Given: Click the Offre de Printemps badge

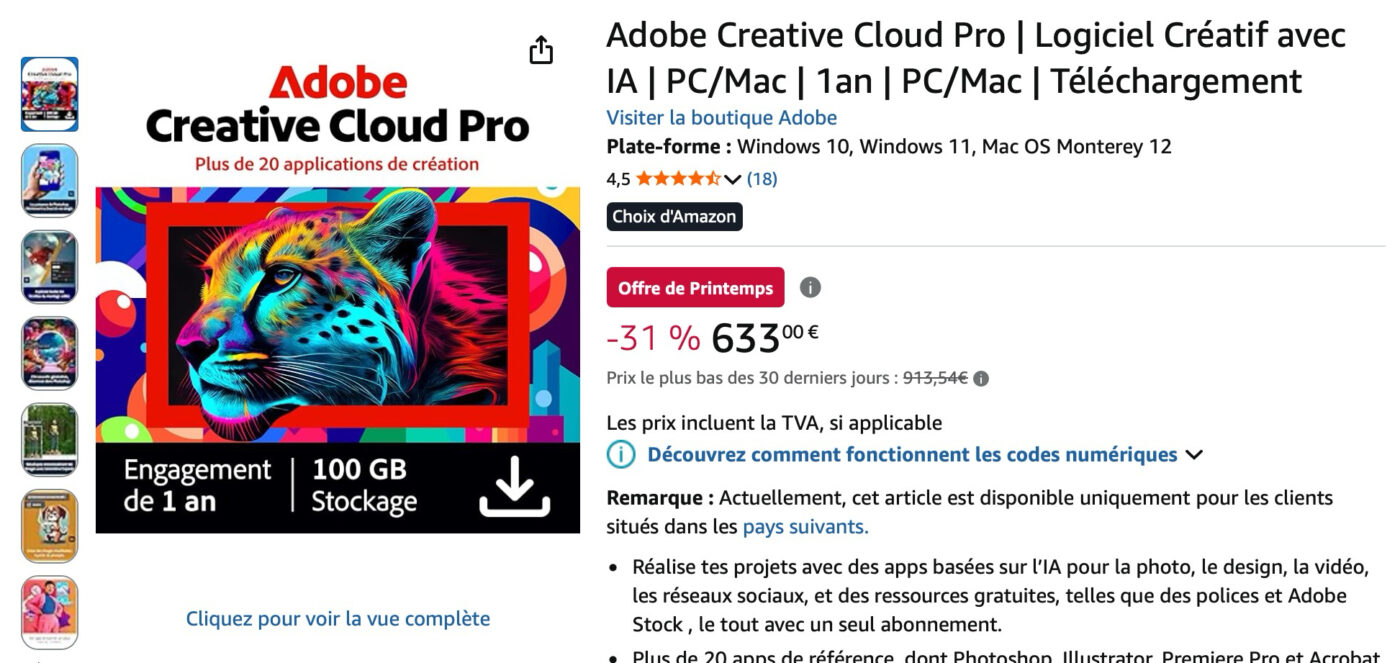Looking at the screenshot, I should 695,288.
